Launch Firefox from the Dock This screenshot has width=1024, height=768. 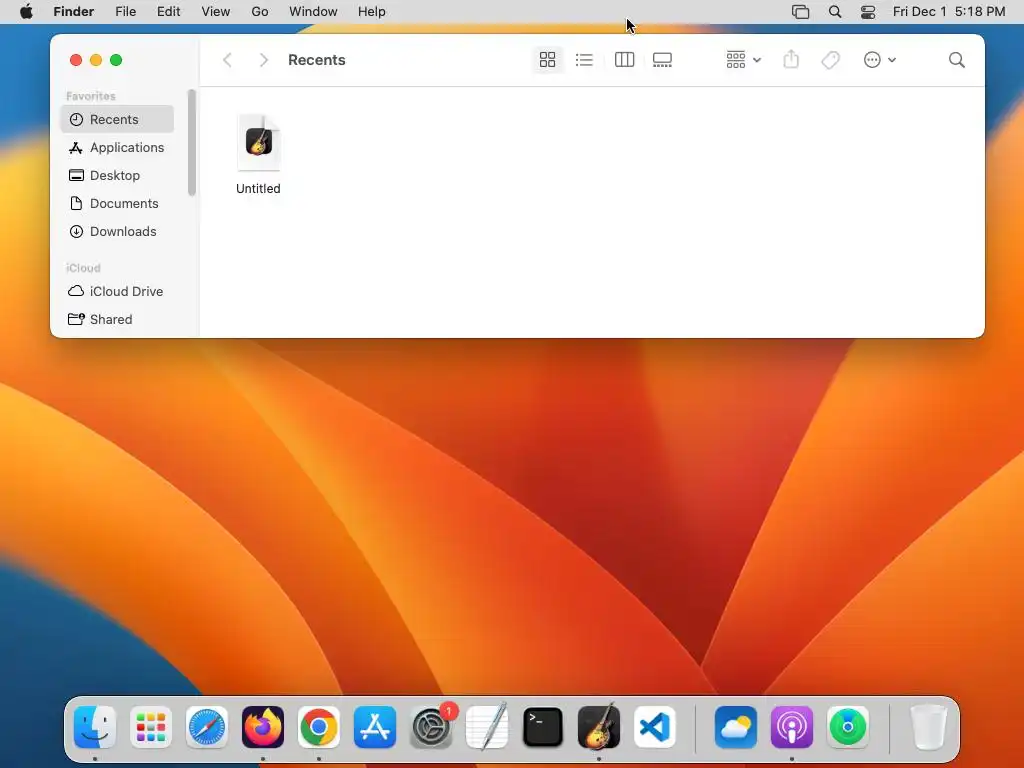(263, 727)
